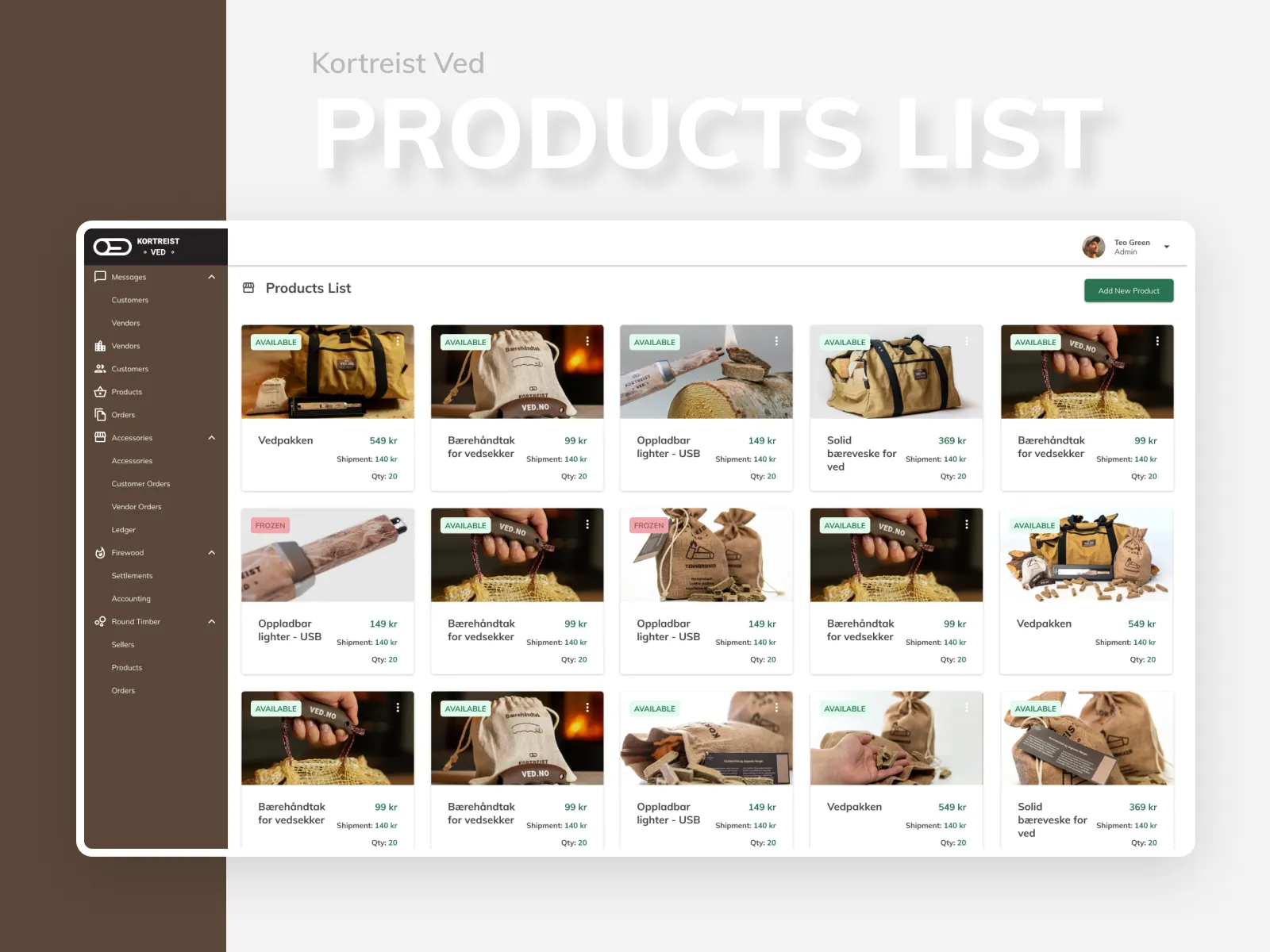Open three-dot menu on first Vedpakken card
The height and width of the screenshot is (952, 1270).
tap(398, 341)
